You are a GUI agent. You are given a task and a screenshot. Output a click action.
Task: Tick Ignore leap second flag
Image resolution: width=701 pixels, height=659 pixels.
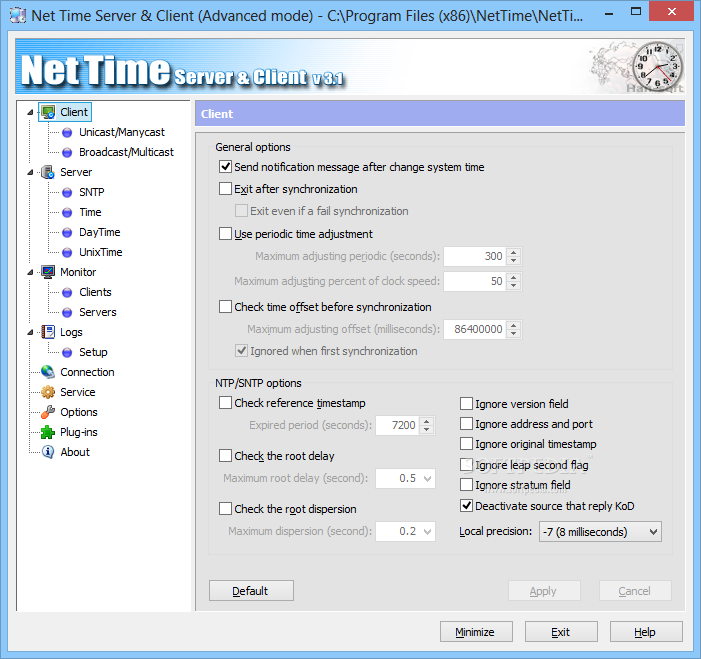tap(466, 465)
